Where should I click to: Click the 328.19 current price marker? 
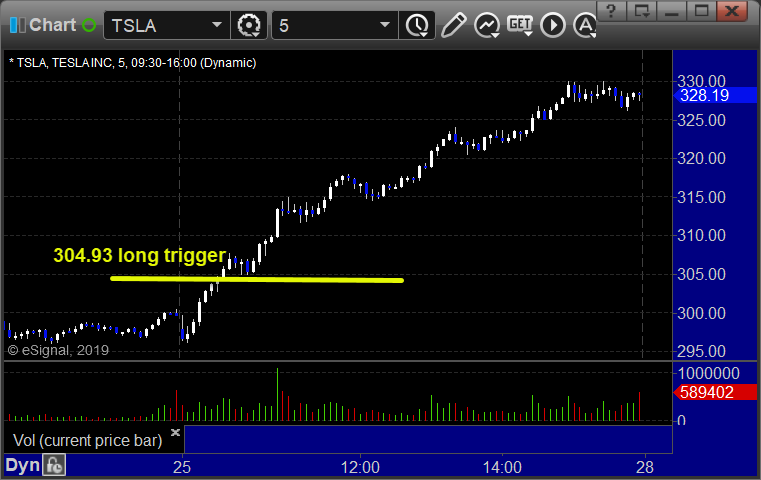pyautogui.click(x=715, y=96)
